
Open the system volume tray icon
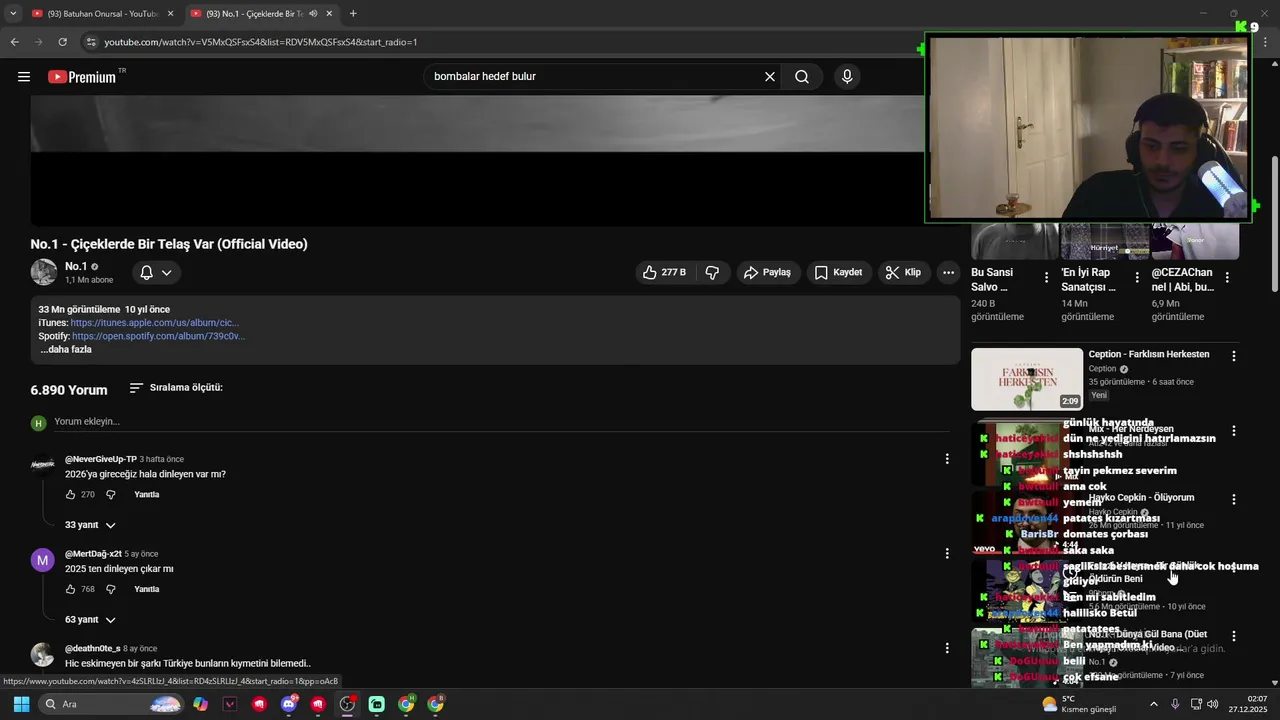pyautogui.click(x=1212, y=704)
